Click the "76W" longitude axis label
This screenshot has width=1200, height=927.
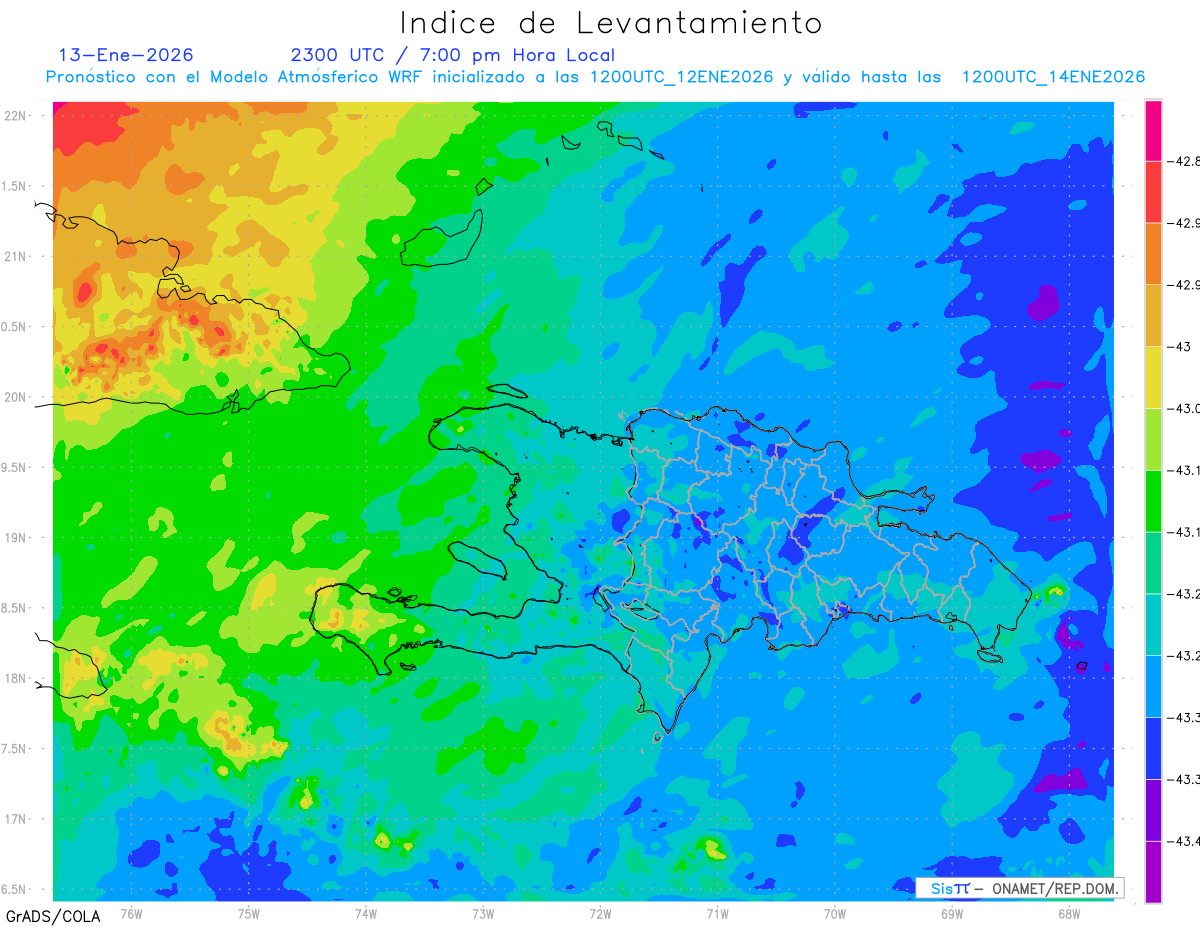(131, 913)
